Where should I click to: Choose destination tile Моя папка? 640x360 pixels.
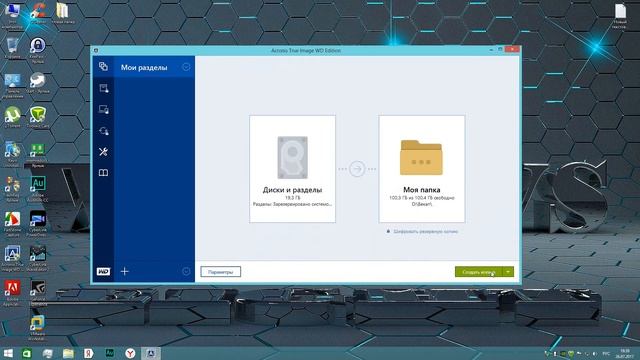point(422,169)
